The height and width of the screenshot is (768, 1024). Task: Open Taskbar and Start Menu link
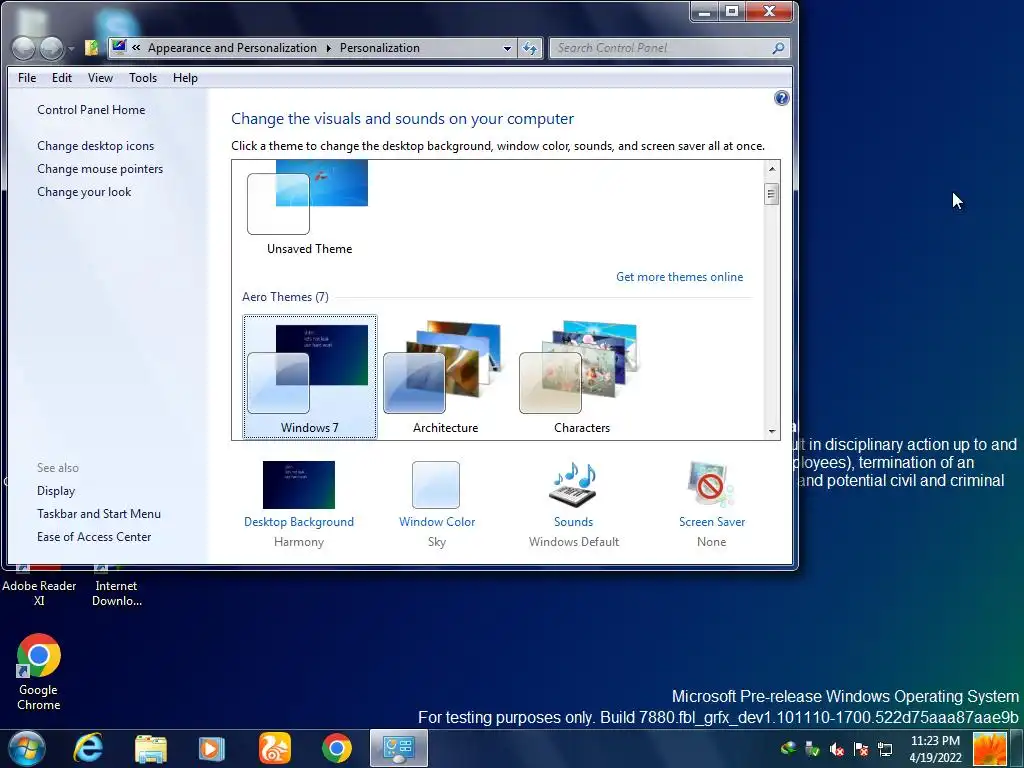pos(99,513)
